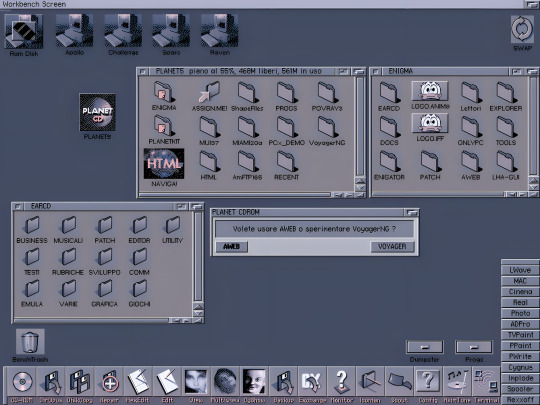Launch DirOpus from the dock

pos(51,382)
